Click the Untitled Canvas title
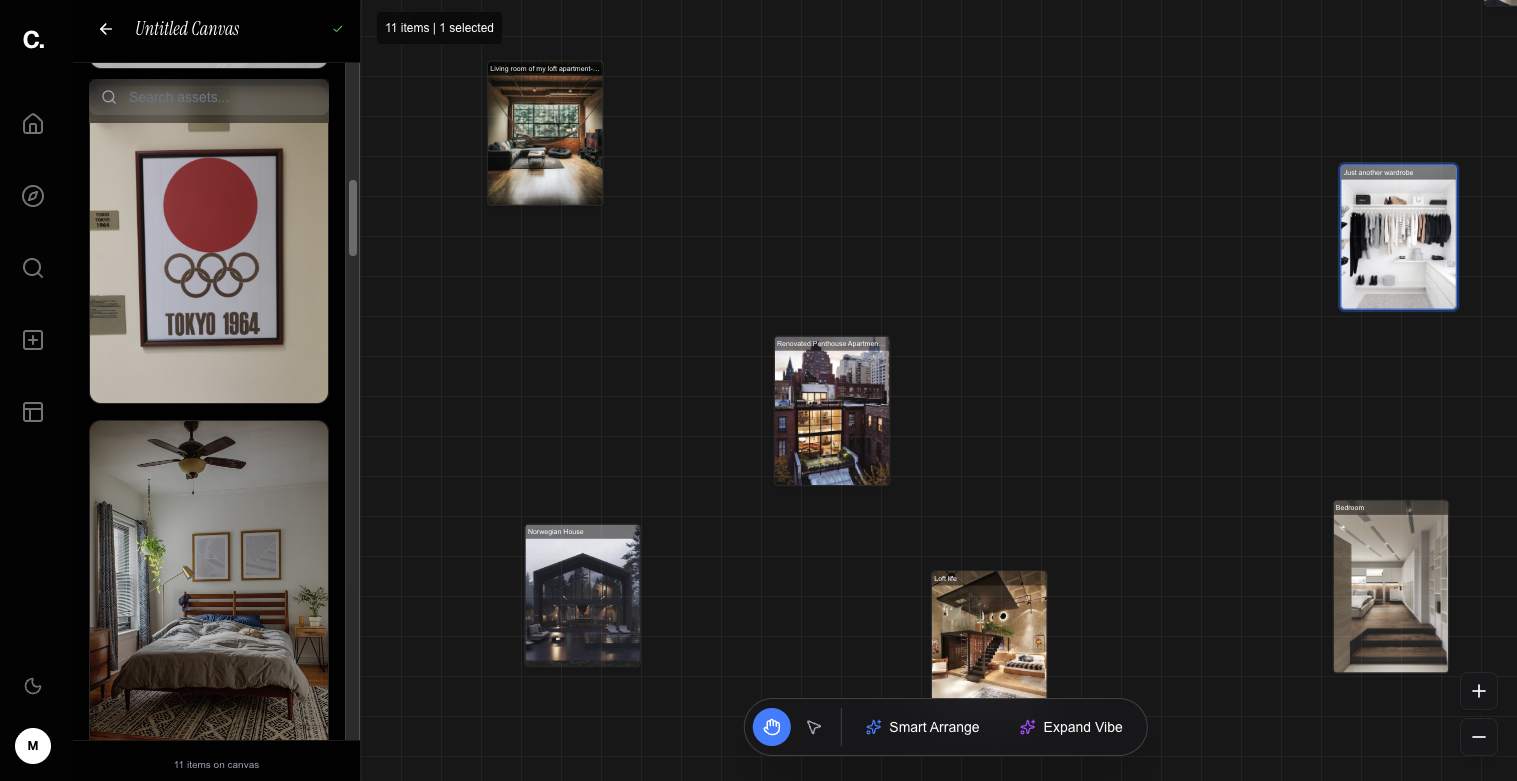 tap(187, 29)
